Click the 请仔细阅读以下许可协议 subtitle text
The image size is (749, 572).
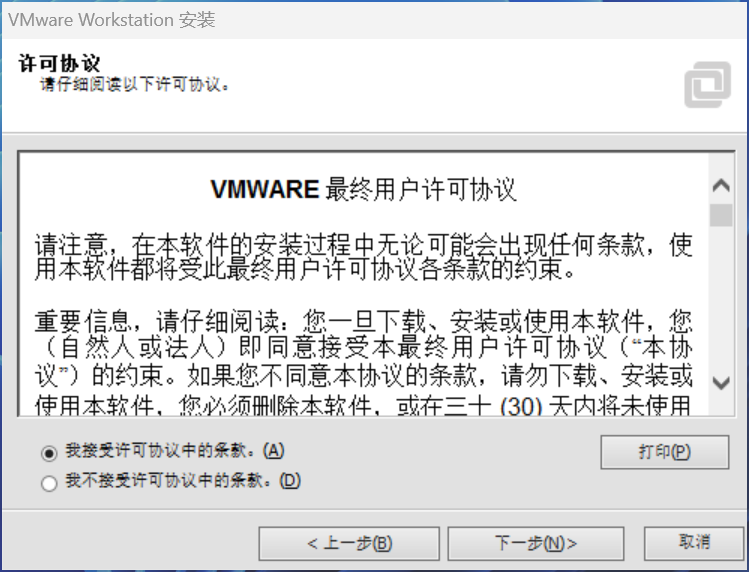click(135, 84)
